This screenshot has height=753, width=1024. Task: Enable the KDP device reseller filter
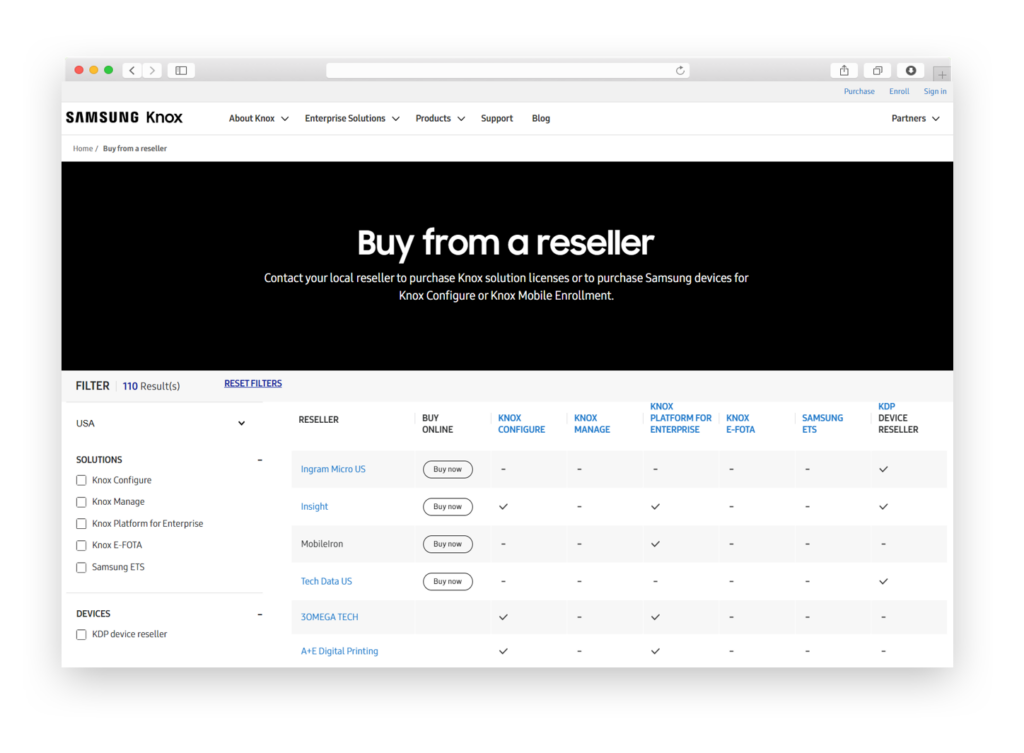pyautogui.click(x=81, y=634)
